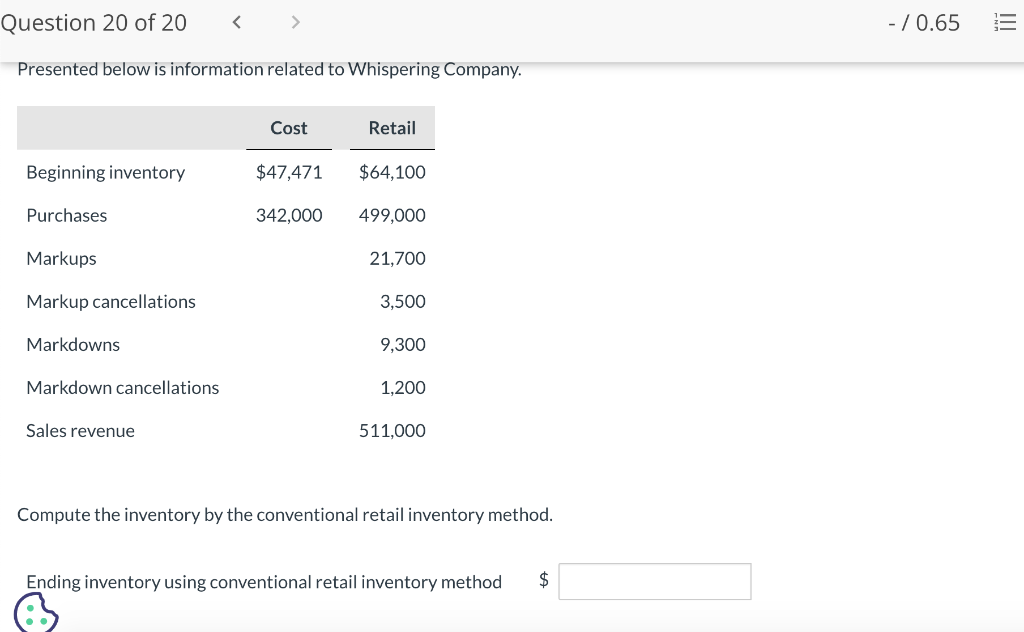Go to the previous question arrow
The image size is (1024, 632).
[237, 22]
